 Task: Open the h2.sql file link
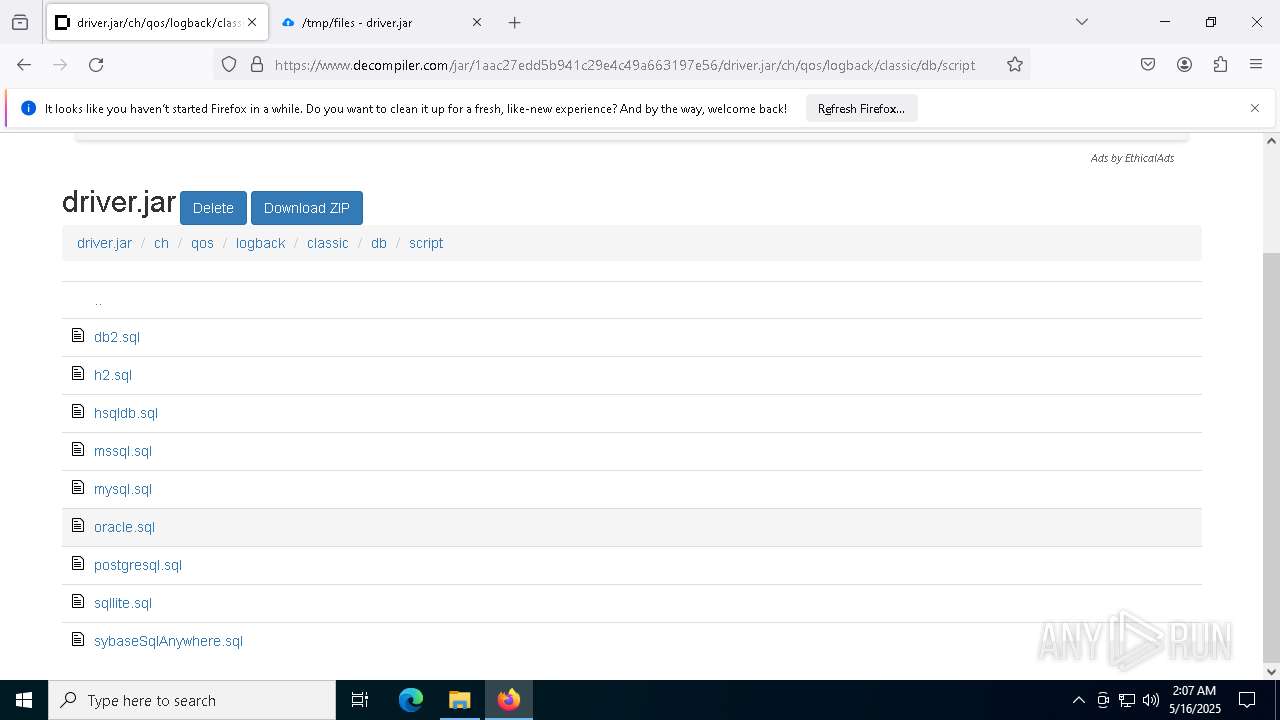click(113, 375)
